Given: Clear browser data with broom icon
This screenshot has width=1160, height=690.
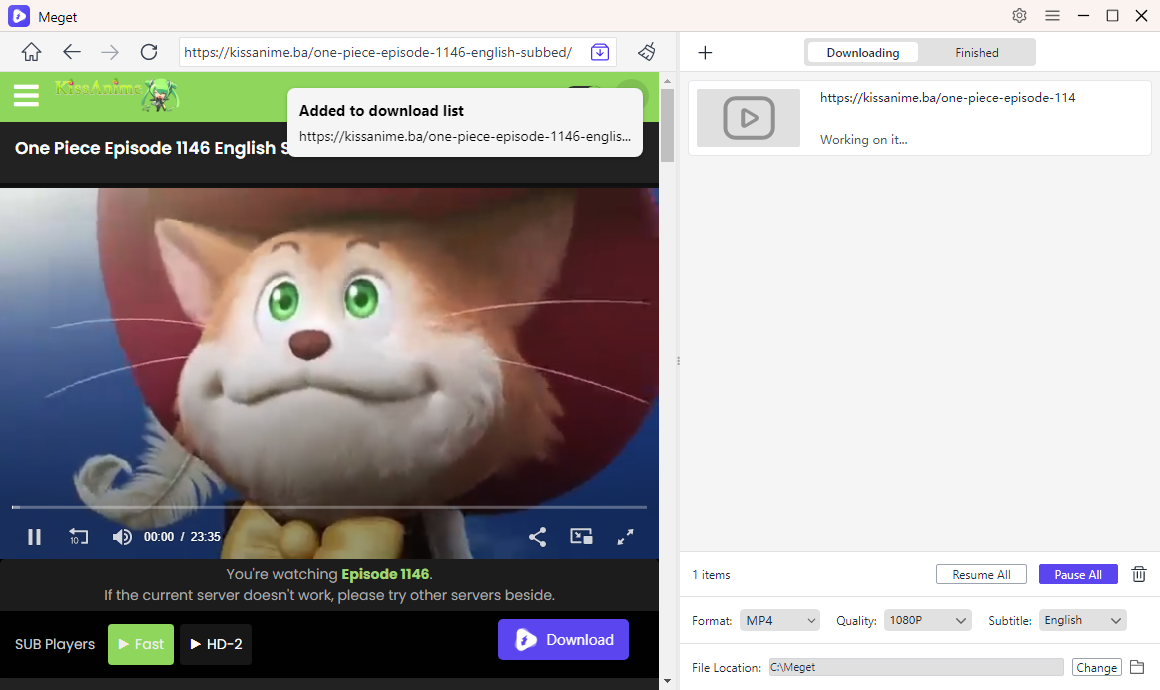Looking at the screenshot, I should (647, 52).
